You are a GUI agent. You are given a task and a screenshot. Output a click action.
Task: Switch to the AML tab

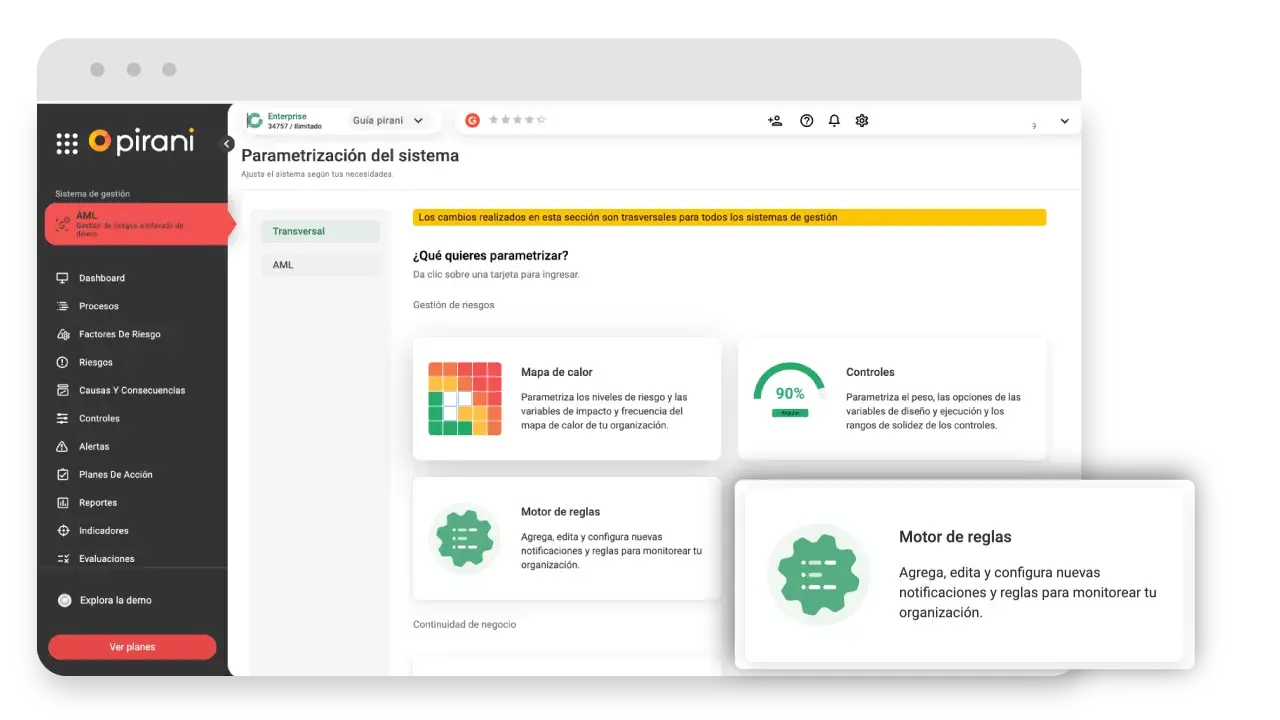[320, 265]
